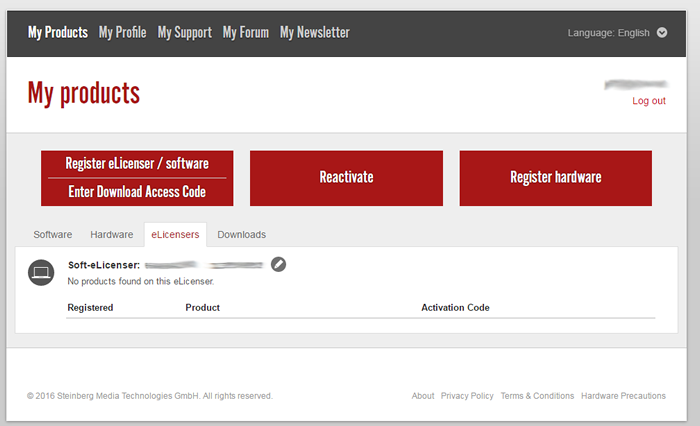Click the Soft-eLicenser label

point(104,265)
